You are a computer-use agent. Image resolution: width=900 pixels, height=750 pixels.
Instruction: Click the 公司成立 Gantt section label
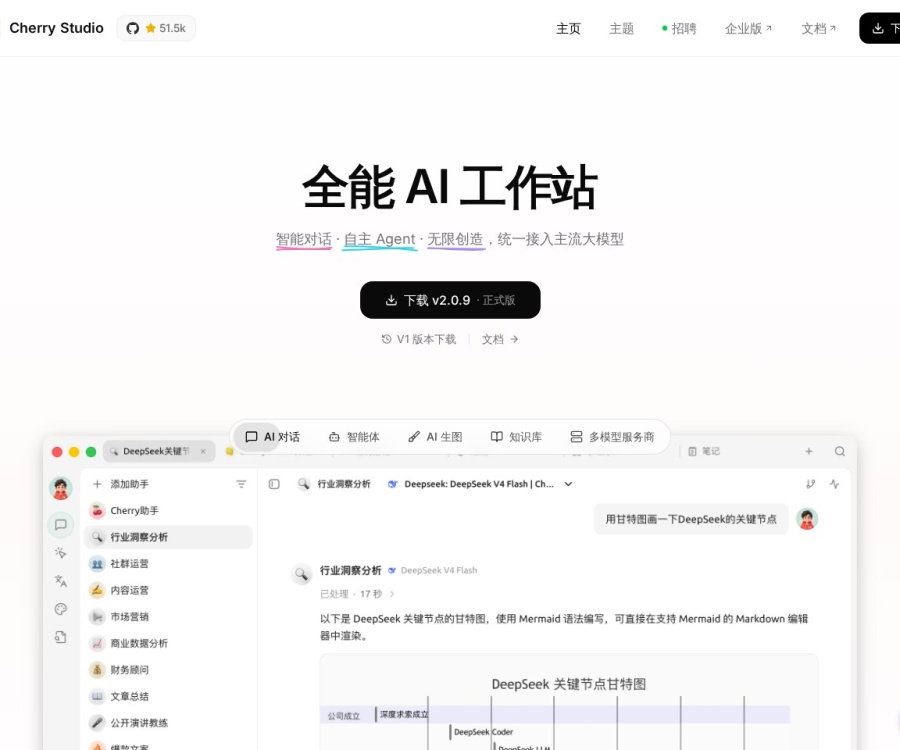point(344,716)
